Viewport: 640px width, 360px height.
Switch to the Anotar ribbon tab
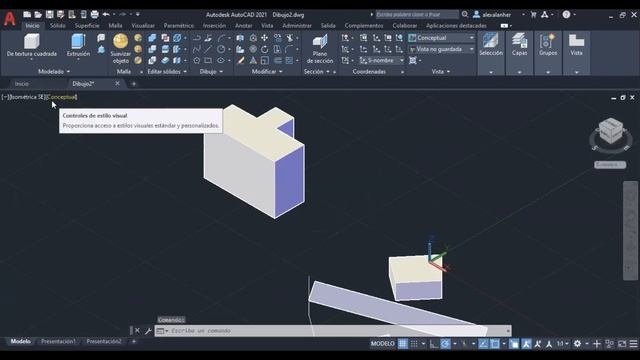(x=243, y=25)
